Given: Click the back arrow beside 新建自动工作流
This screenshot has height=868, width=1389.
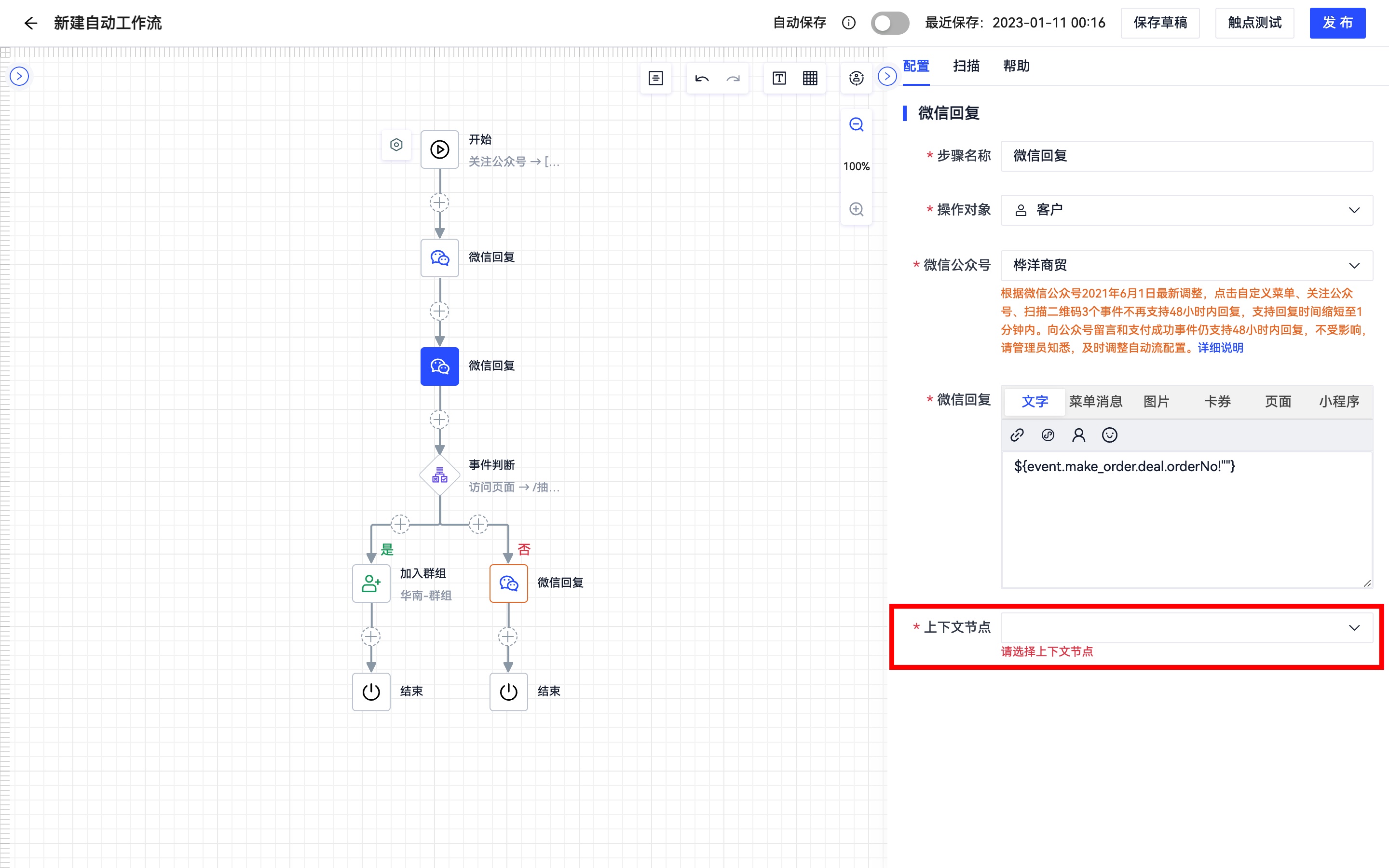Looking at the screenshot, I should [30, 23].
